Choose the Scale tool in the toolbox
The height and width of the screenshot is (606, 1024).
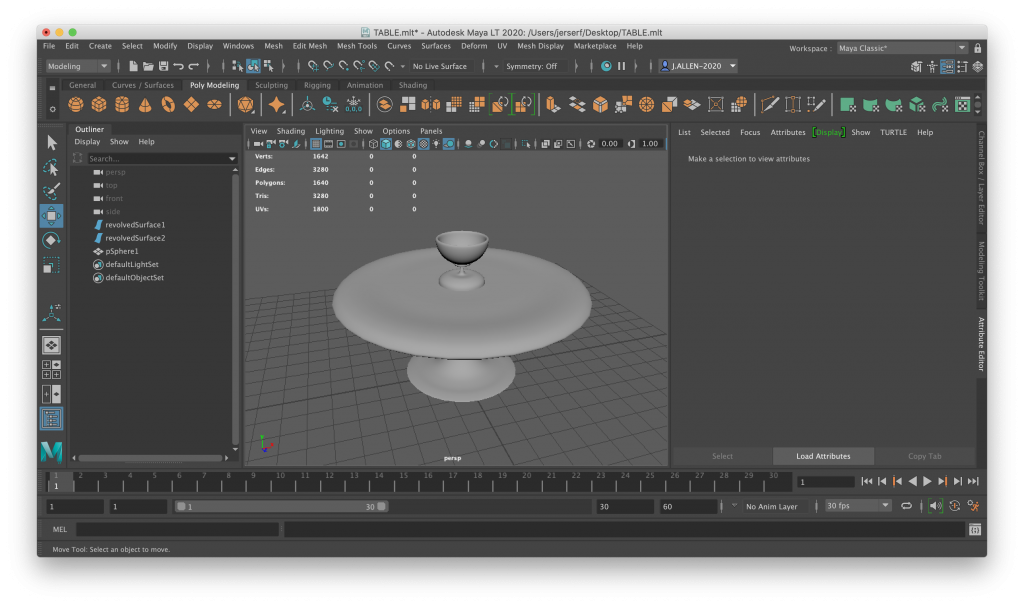click(51, 266)
